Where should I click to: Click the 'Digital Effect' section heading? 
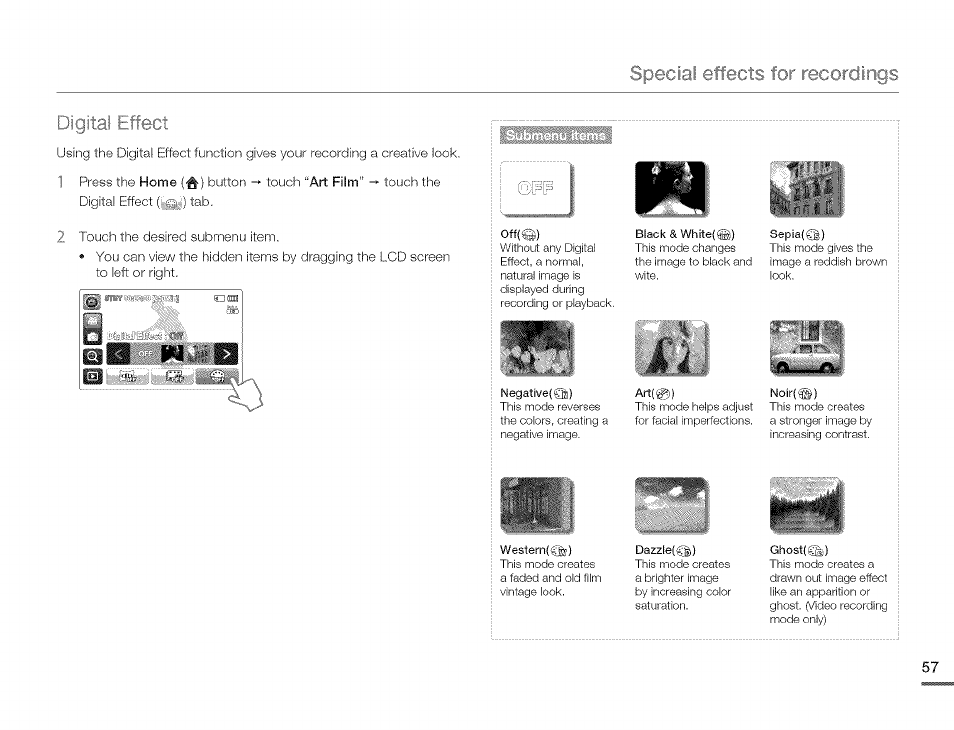112,123
